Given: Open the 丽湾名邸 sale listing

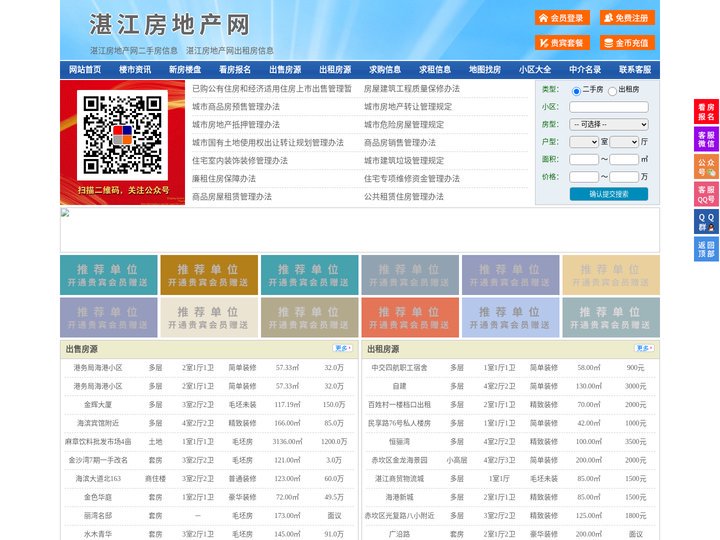Looking at the screenshot, I should [x=98, y=516].
